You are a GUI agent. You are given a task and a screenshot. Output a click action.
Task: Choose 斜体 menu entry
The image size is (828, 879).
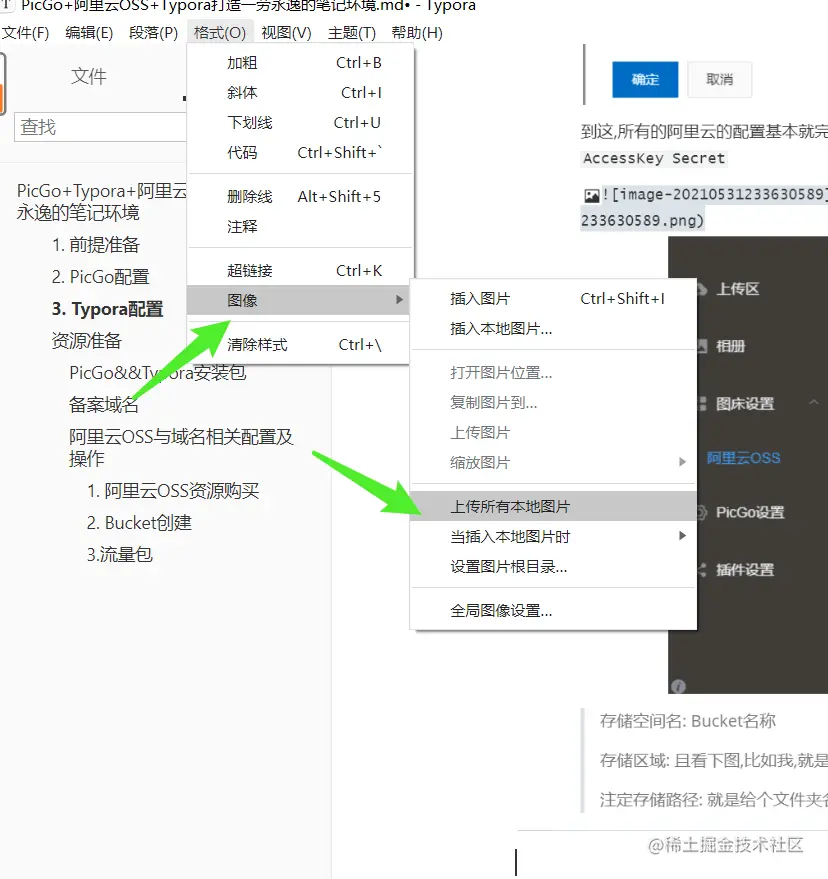tap(300, 92)
